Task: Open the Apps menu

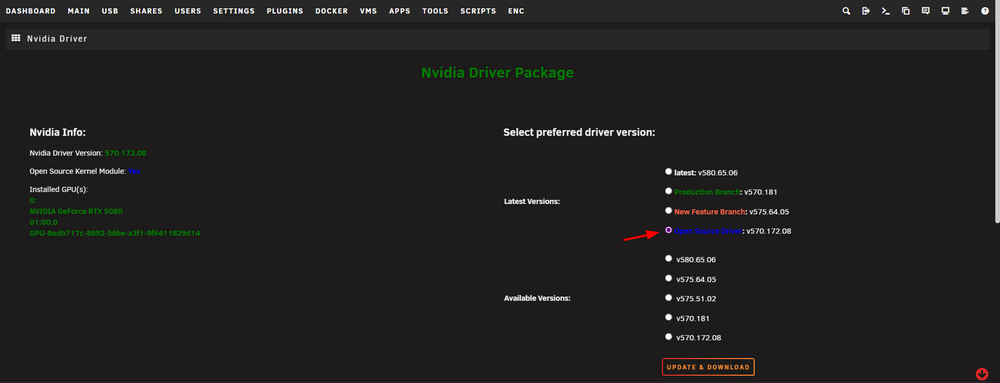Action: pyautogui.click(x=400, y=11)
